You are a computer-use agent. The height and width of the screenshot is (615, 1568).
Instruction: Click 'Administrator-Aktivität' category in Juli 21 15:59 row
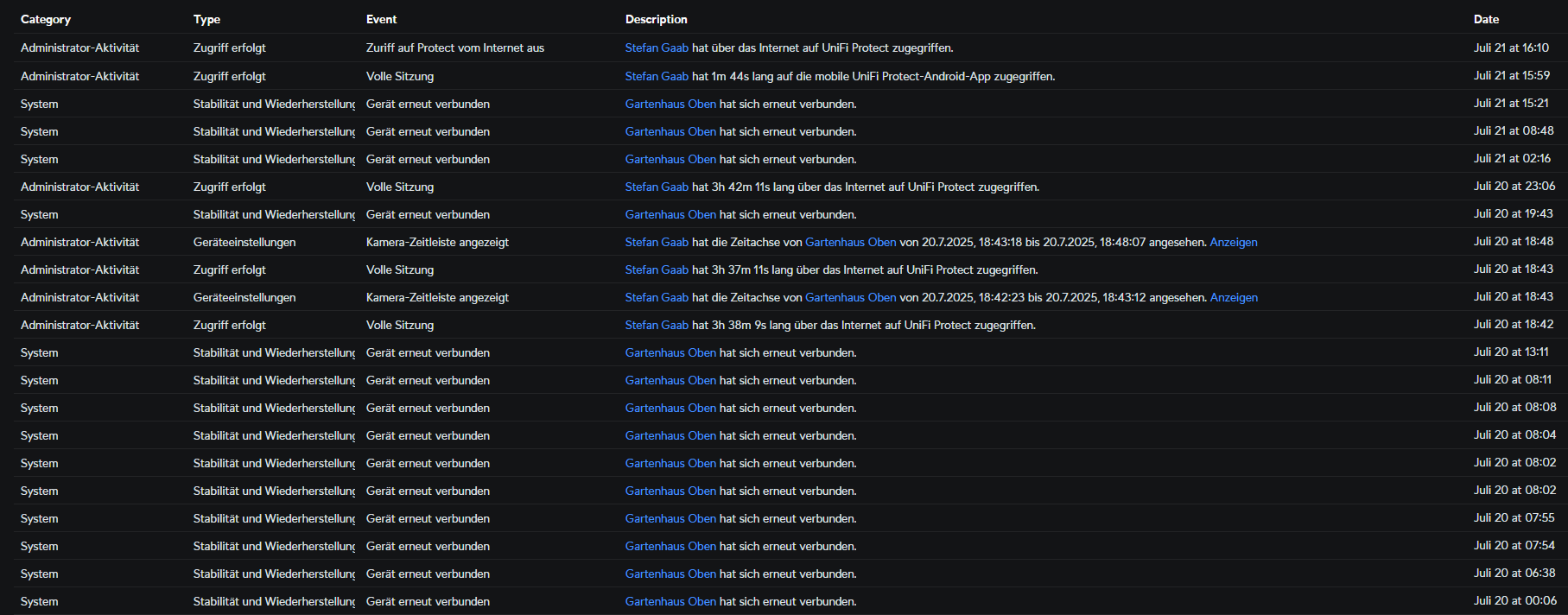point(79,76)
